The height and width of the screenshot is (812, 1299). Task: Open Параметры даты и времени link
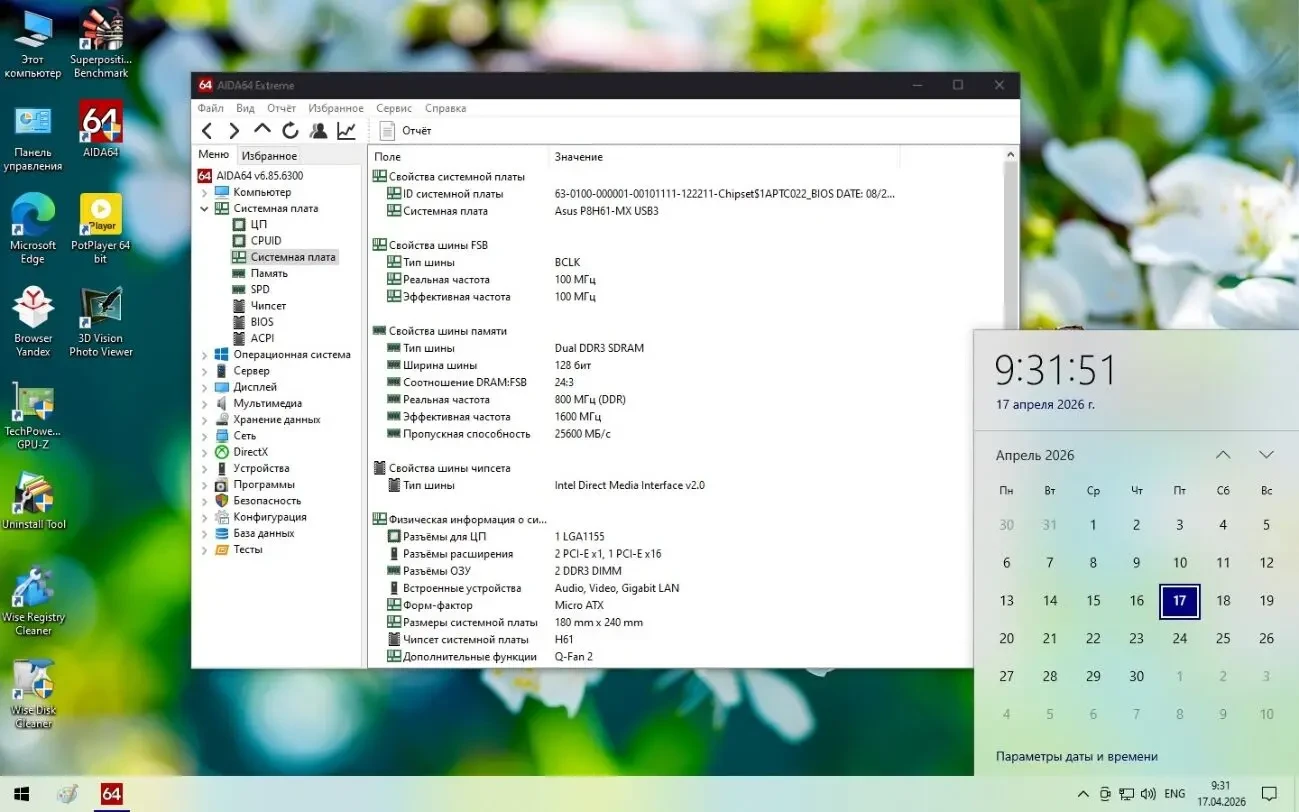click(1075, 756)
